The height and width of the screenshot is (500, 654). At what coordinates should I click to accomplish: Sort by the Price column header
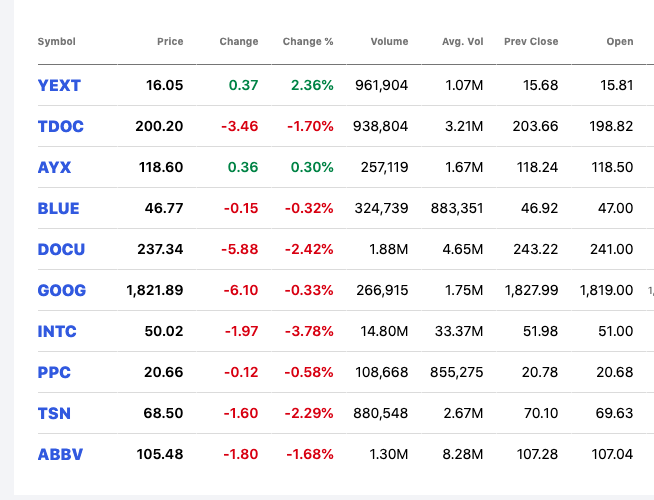click(170, 42)
